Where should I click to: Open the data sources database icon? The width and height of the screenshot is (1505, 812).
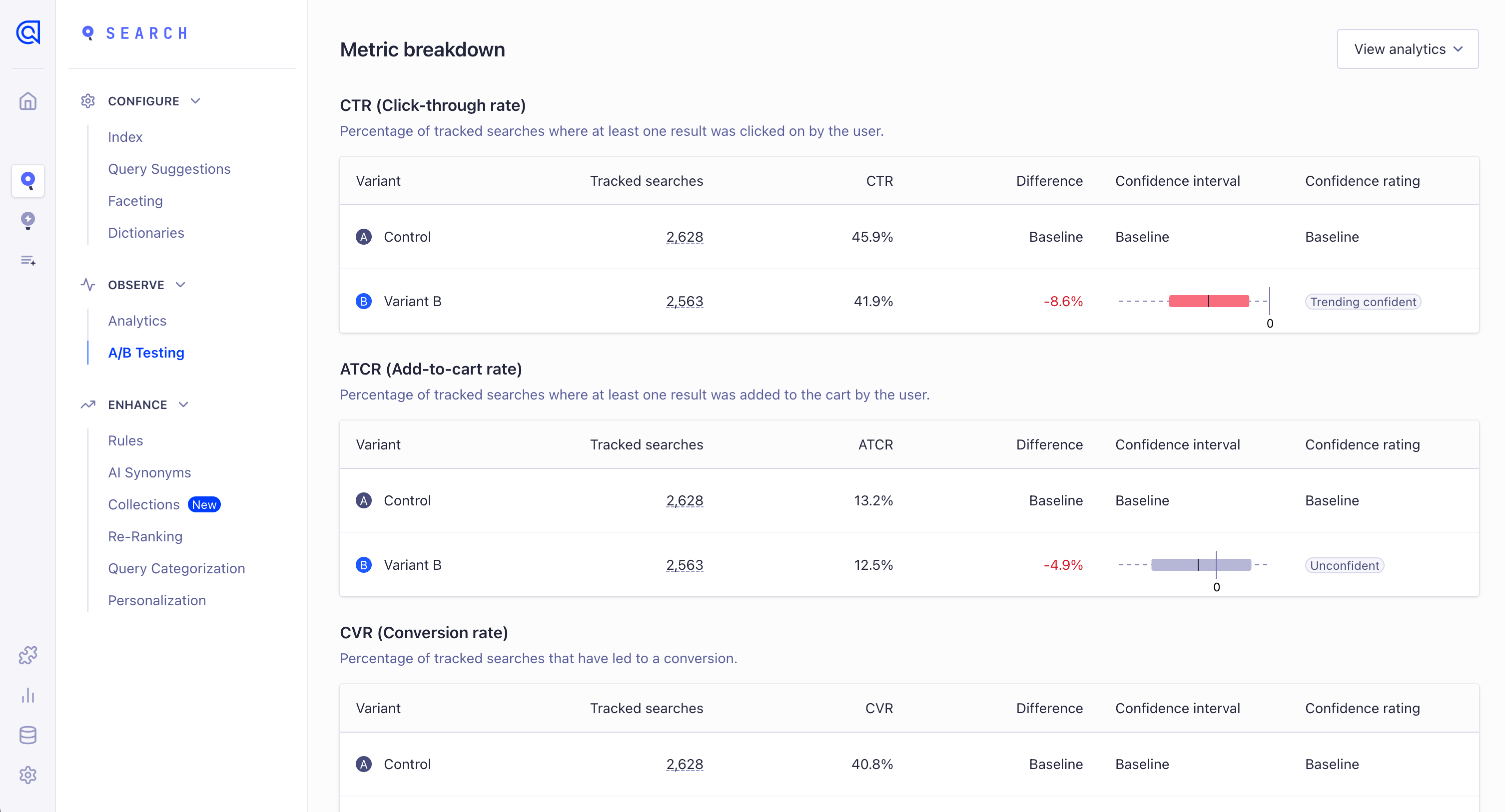(x=27, y=735)
